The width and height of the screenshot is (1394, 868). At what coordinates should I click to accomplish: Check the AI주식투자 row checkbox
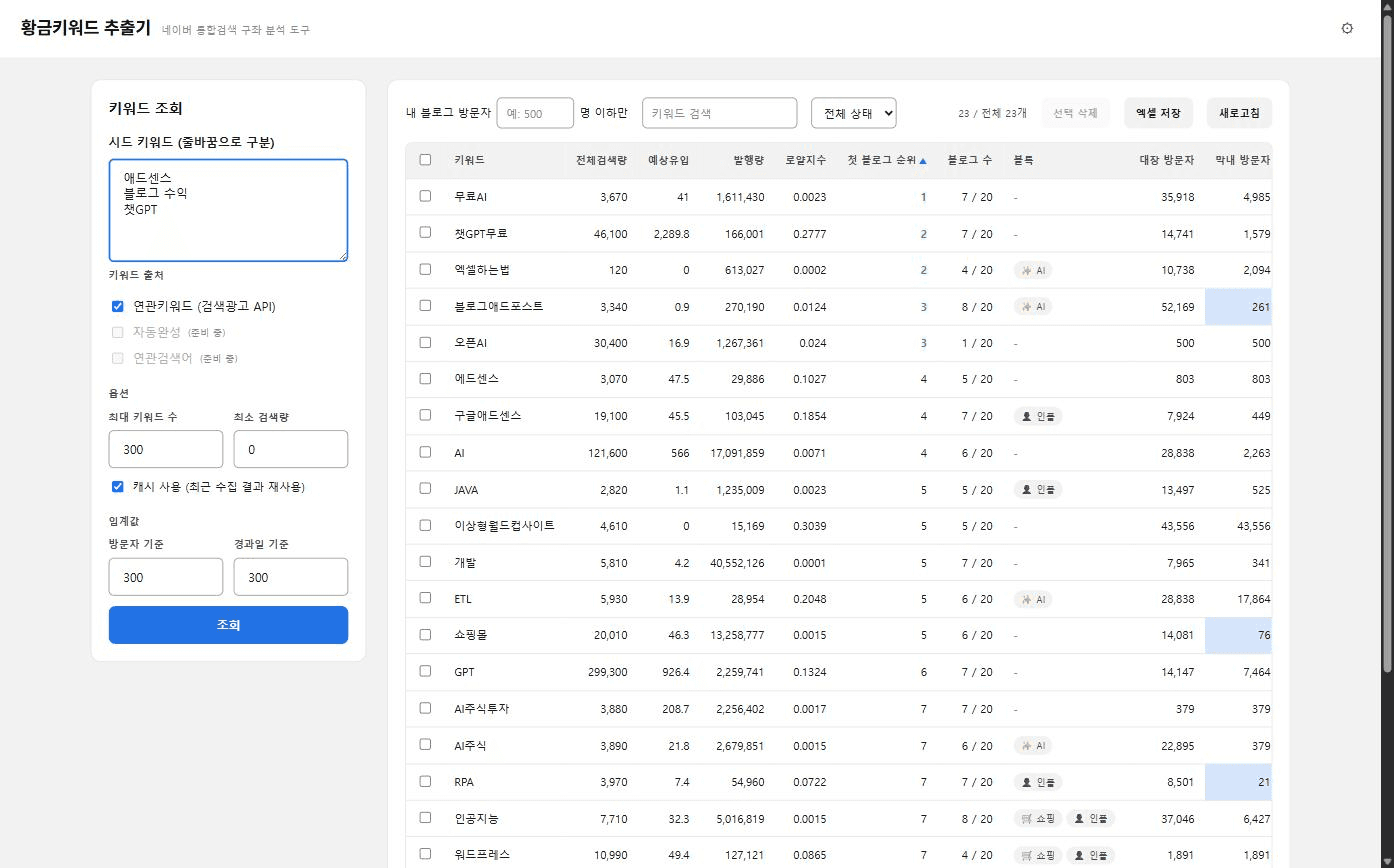(x=426, y=708)
